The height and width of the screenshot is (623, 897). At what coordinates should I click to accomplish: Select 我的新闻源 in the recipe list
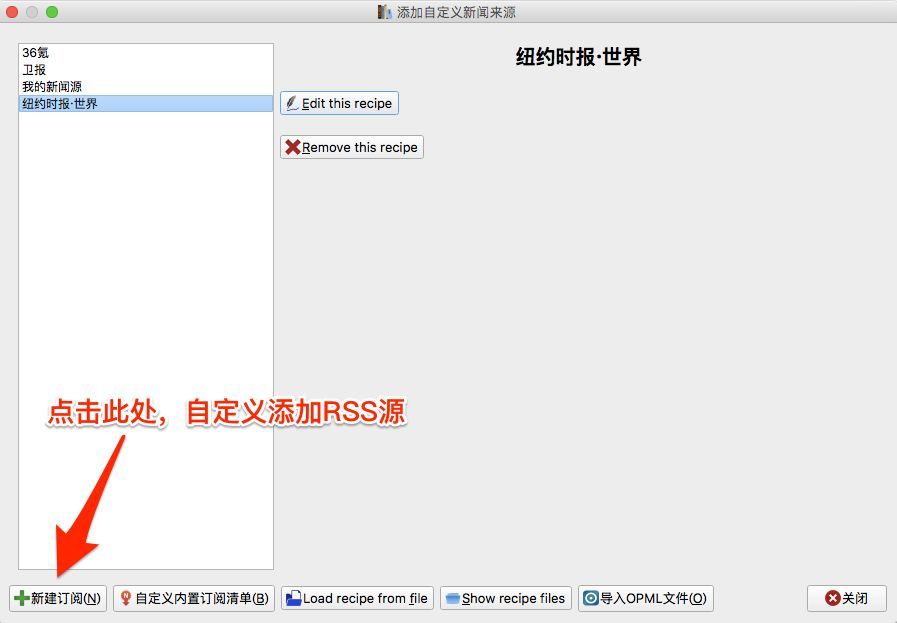146,87
